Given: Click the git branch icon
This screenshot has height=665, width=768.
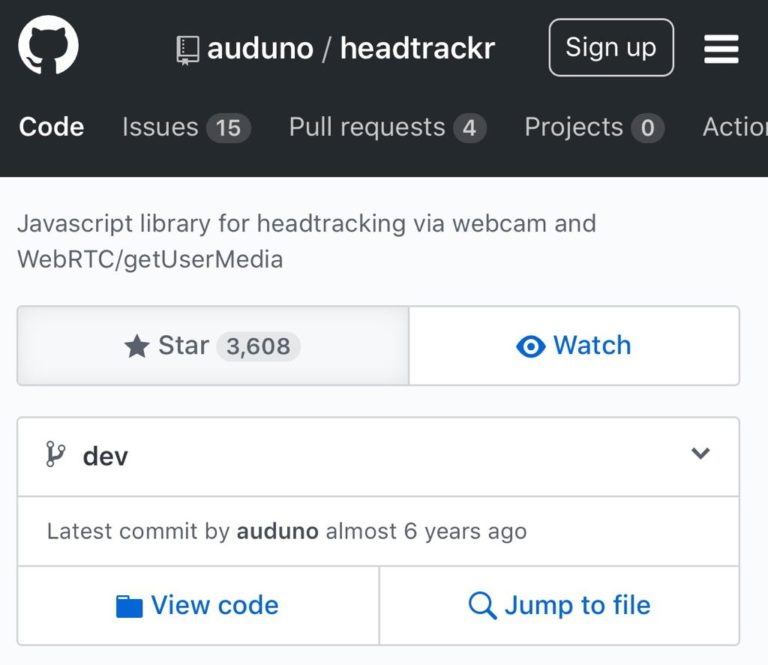Looking at the screenshot, I should coord(56,455).
